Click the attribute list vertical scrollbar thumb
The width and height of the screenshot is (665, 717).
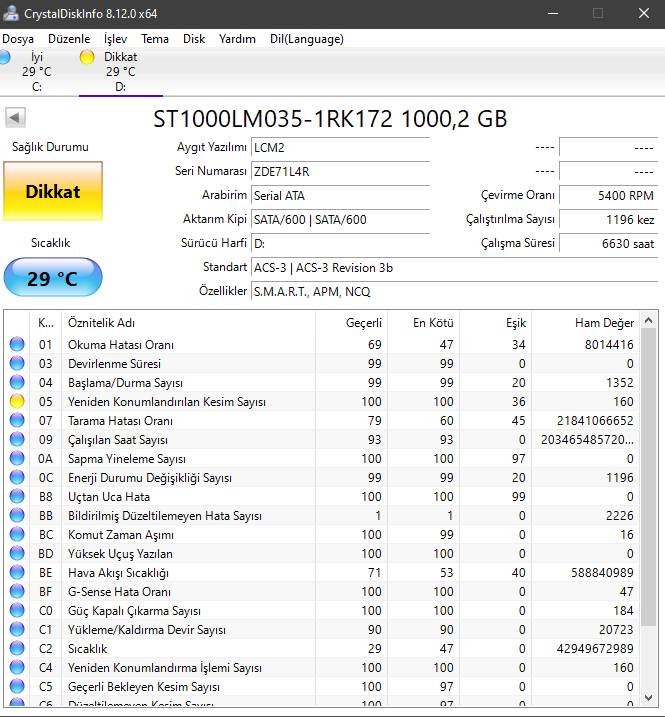(648, 477)
